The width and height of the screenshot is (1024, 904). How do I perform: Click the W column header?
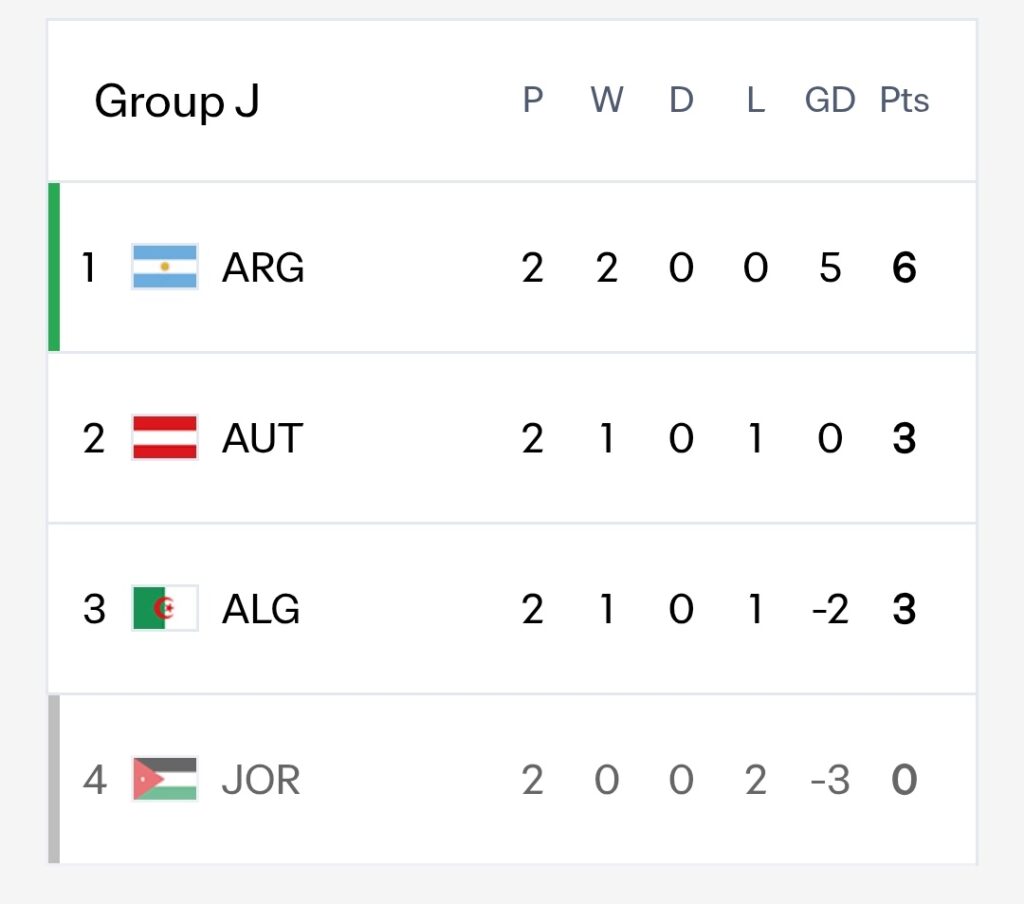tap(607, 100)
